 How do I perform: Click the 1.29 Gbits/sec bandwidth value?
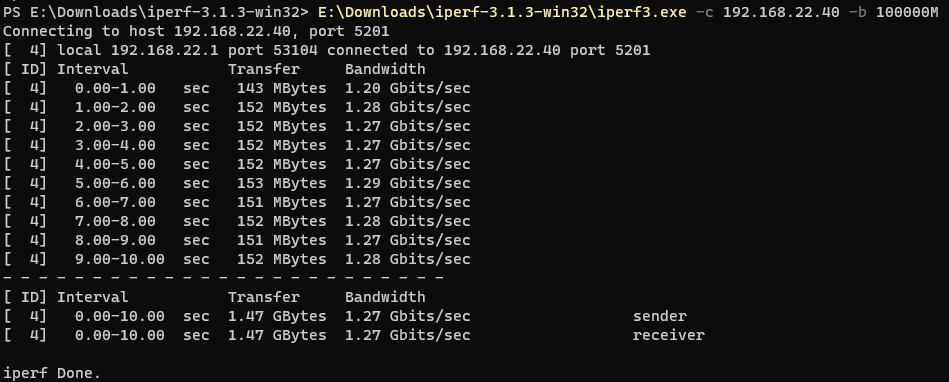click(x=407, y=183)
